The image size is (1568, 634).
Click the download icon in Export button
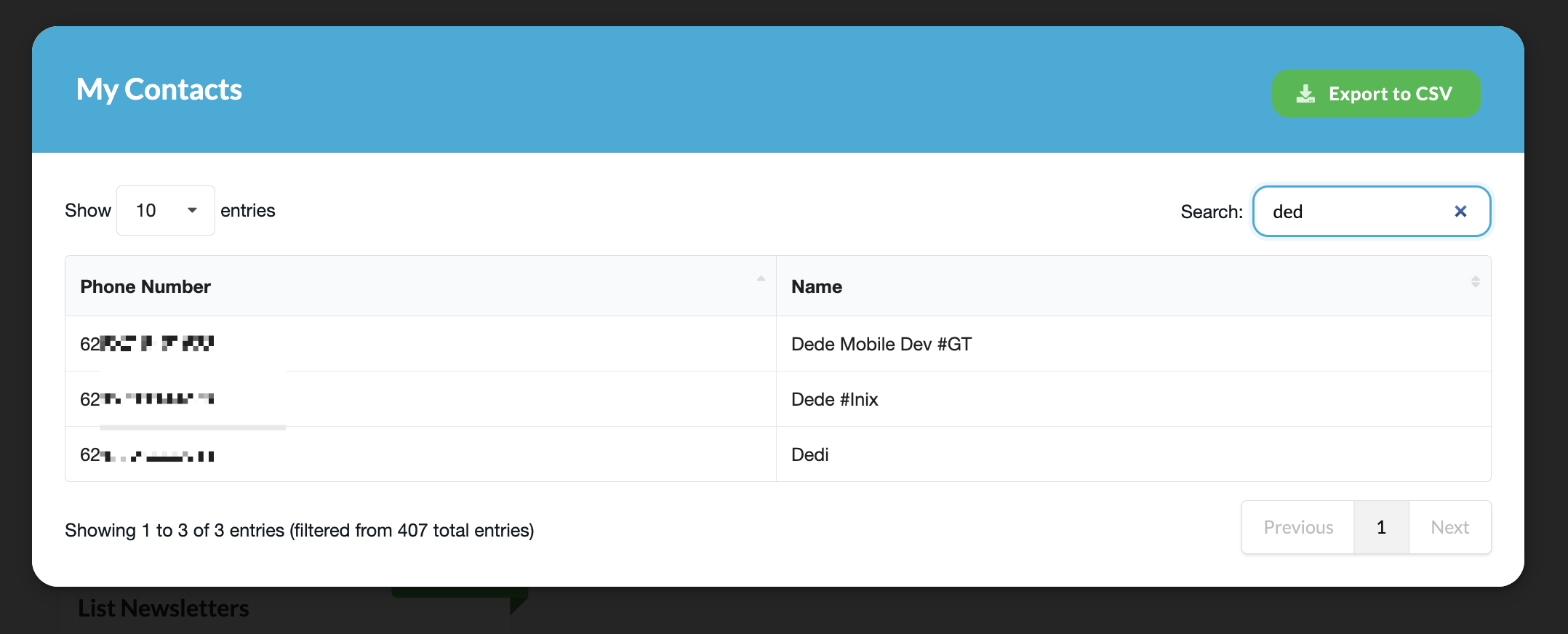coord(1305,94)
